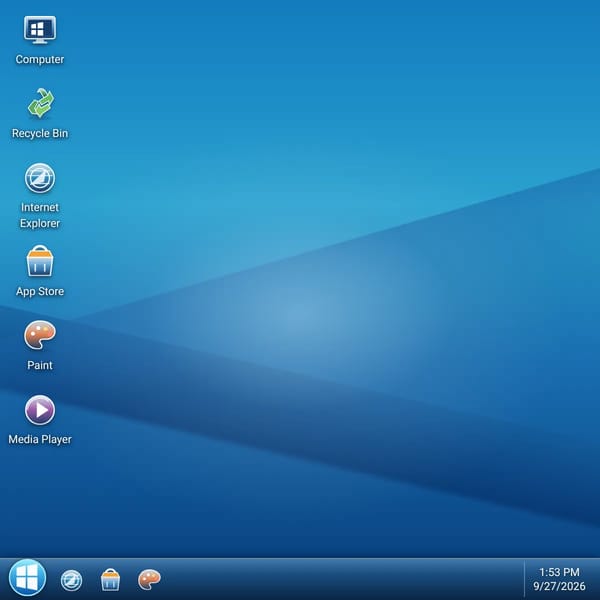Click the 1:53 PM clock

pos(559,572)
